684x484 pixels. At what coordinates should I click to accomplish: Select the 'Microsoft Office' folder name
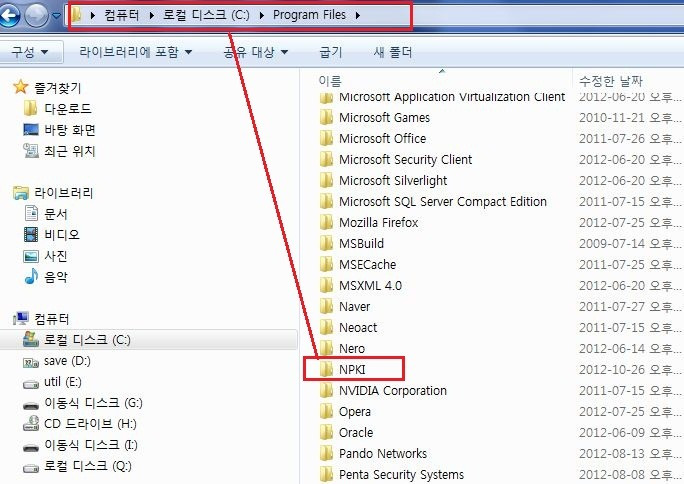coord(383,139)
